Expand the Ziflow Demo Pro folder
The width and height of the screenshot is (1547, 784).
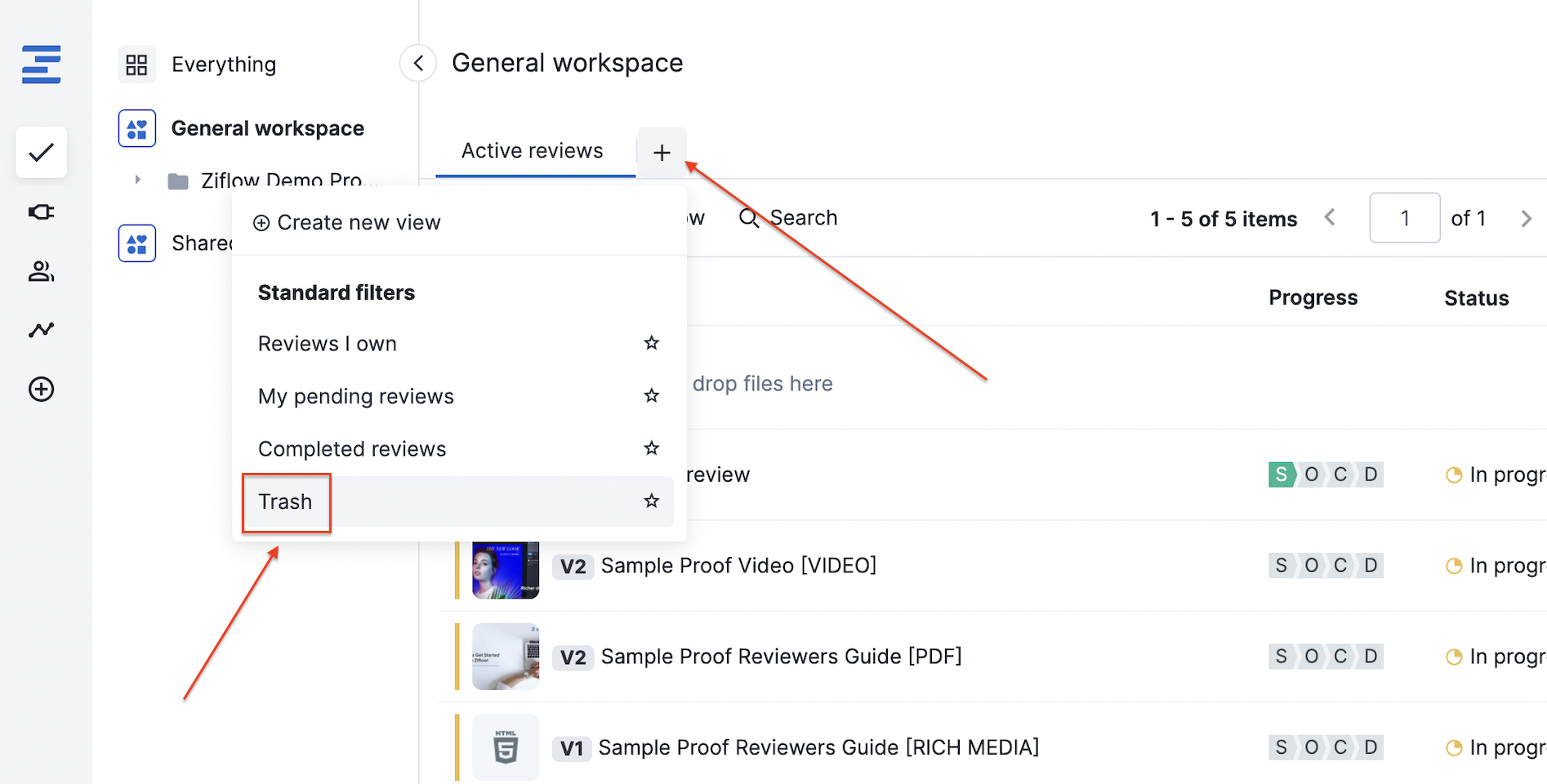[138, 180]
